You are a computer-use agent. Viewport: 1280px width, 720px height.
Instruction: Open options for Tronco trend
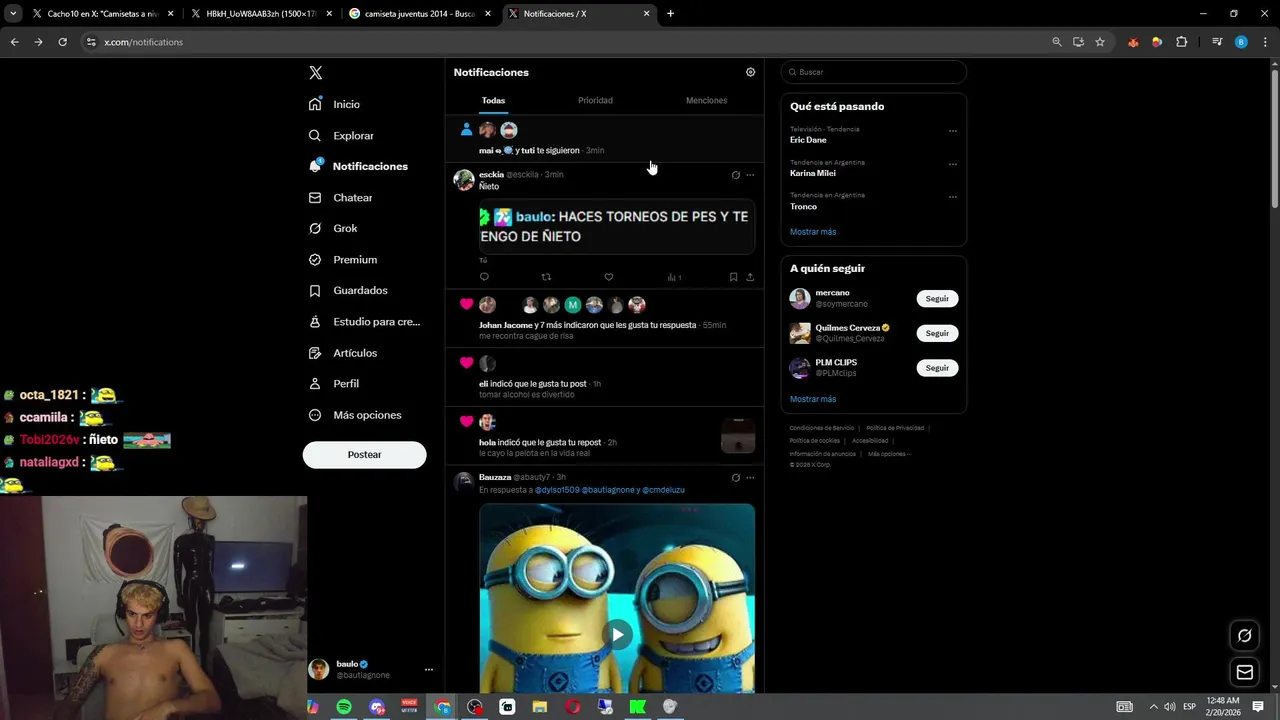pyautogui.click(x=952, y=197)
